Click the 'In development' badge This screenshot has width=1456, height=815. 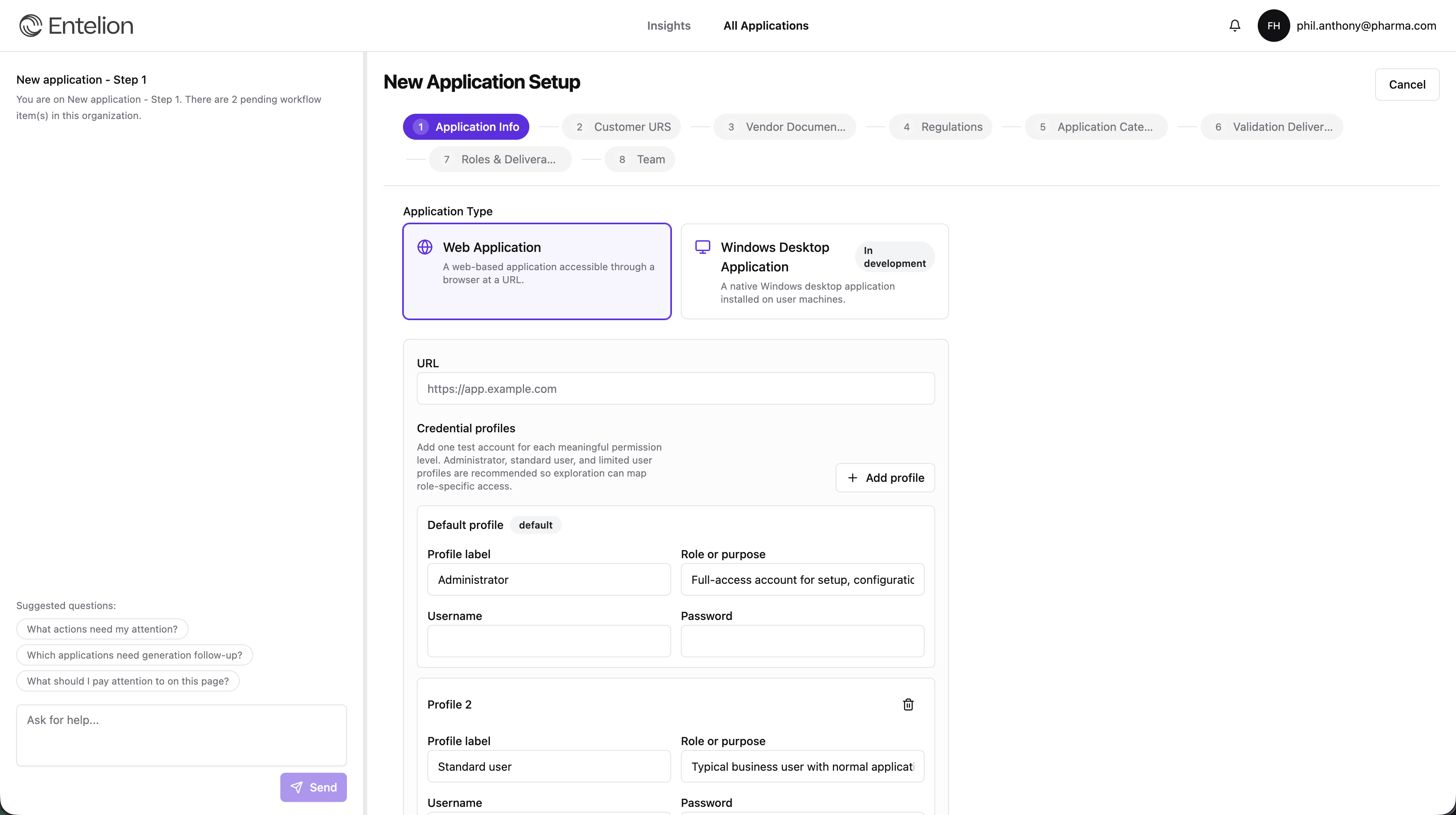895,257
